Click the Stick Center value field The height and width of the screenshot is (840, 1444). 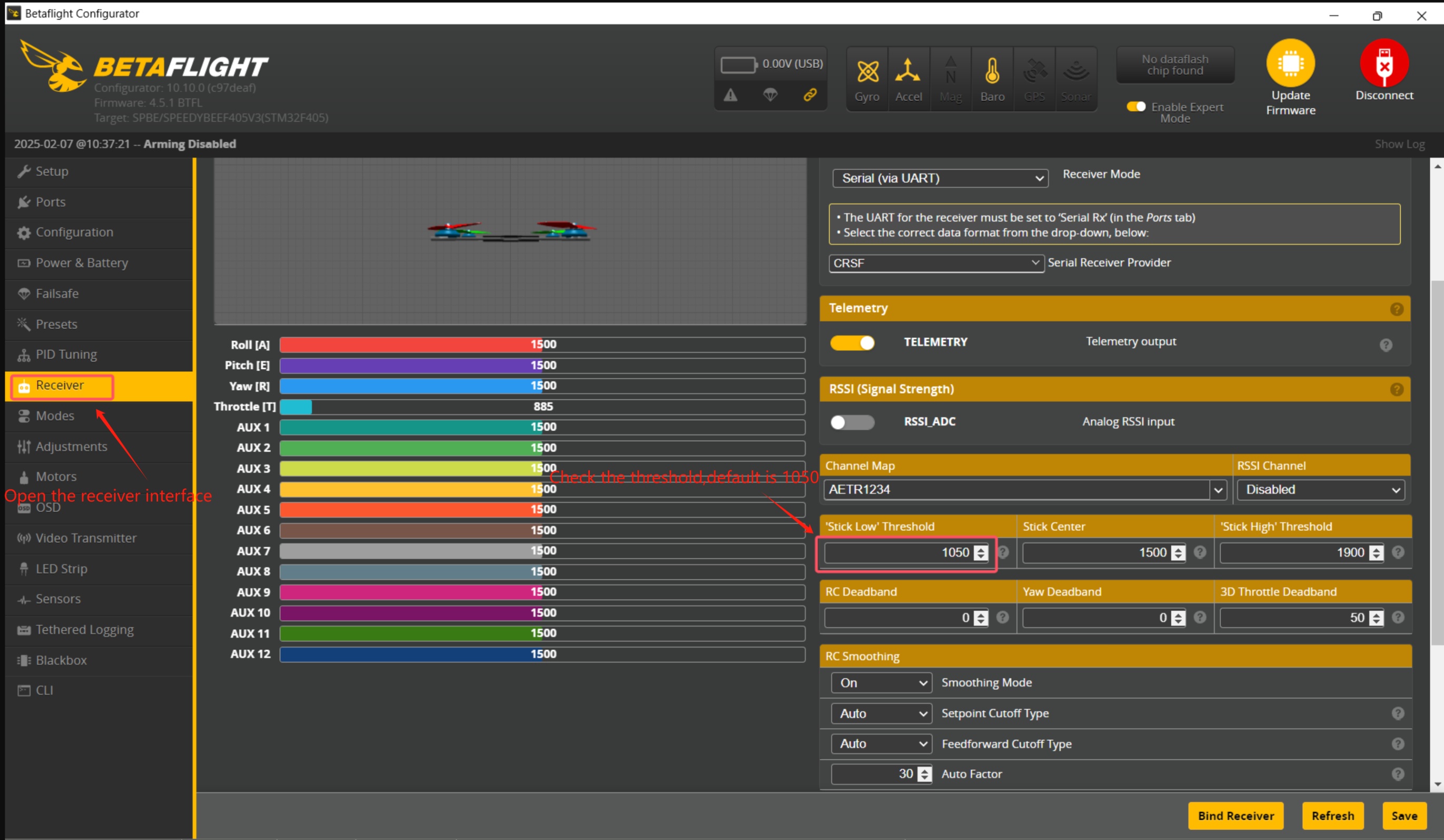[x=1104, y=553]
